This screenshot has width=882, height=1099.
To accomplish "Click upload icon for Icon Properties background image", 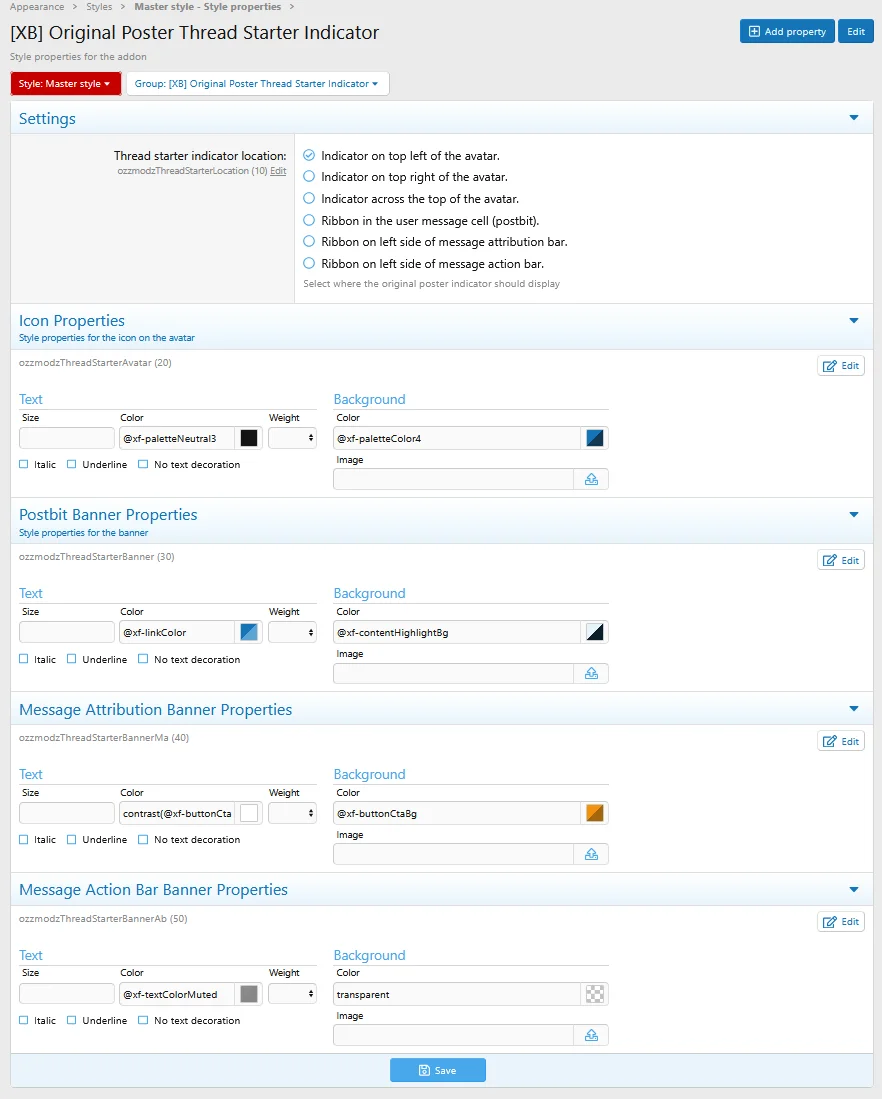I will point(591,479).
